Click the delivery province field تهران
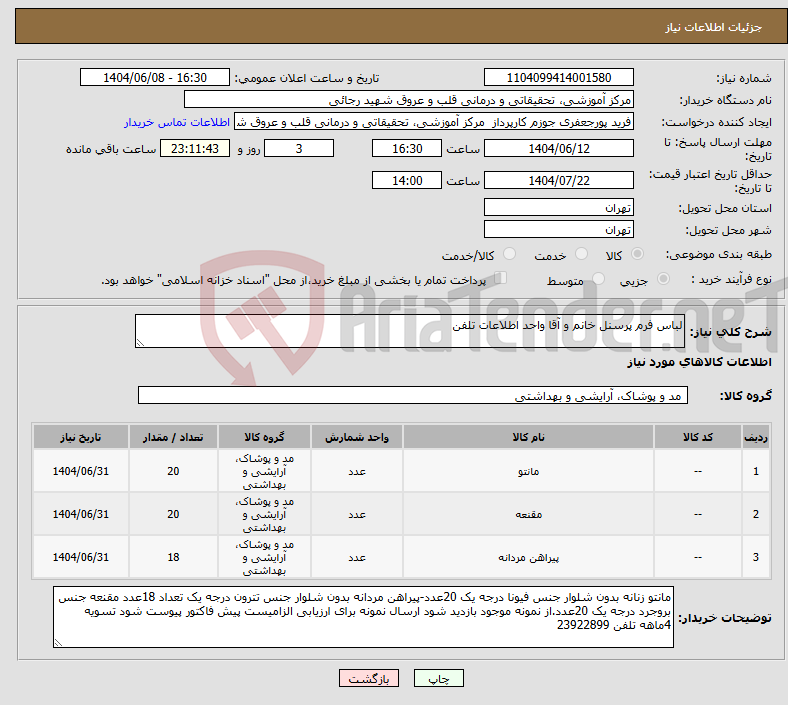 [558, 207]
